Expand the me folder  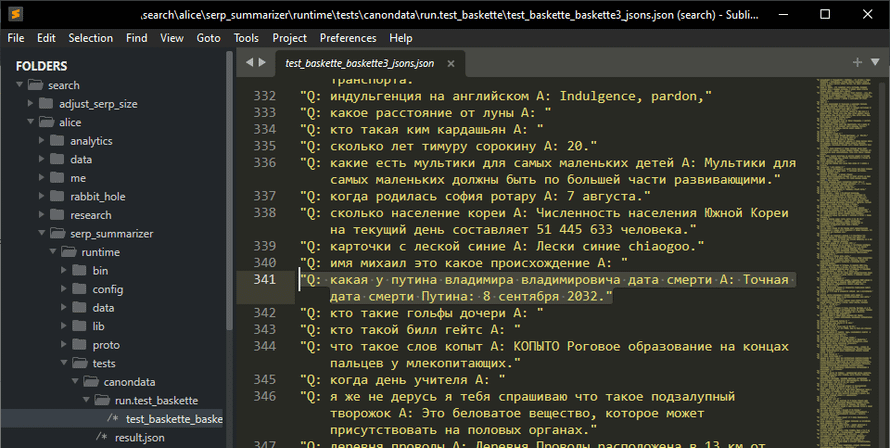point(41,178)
